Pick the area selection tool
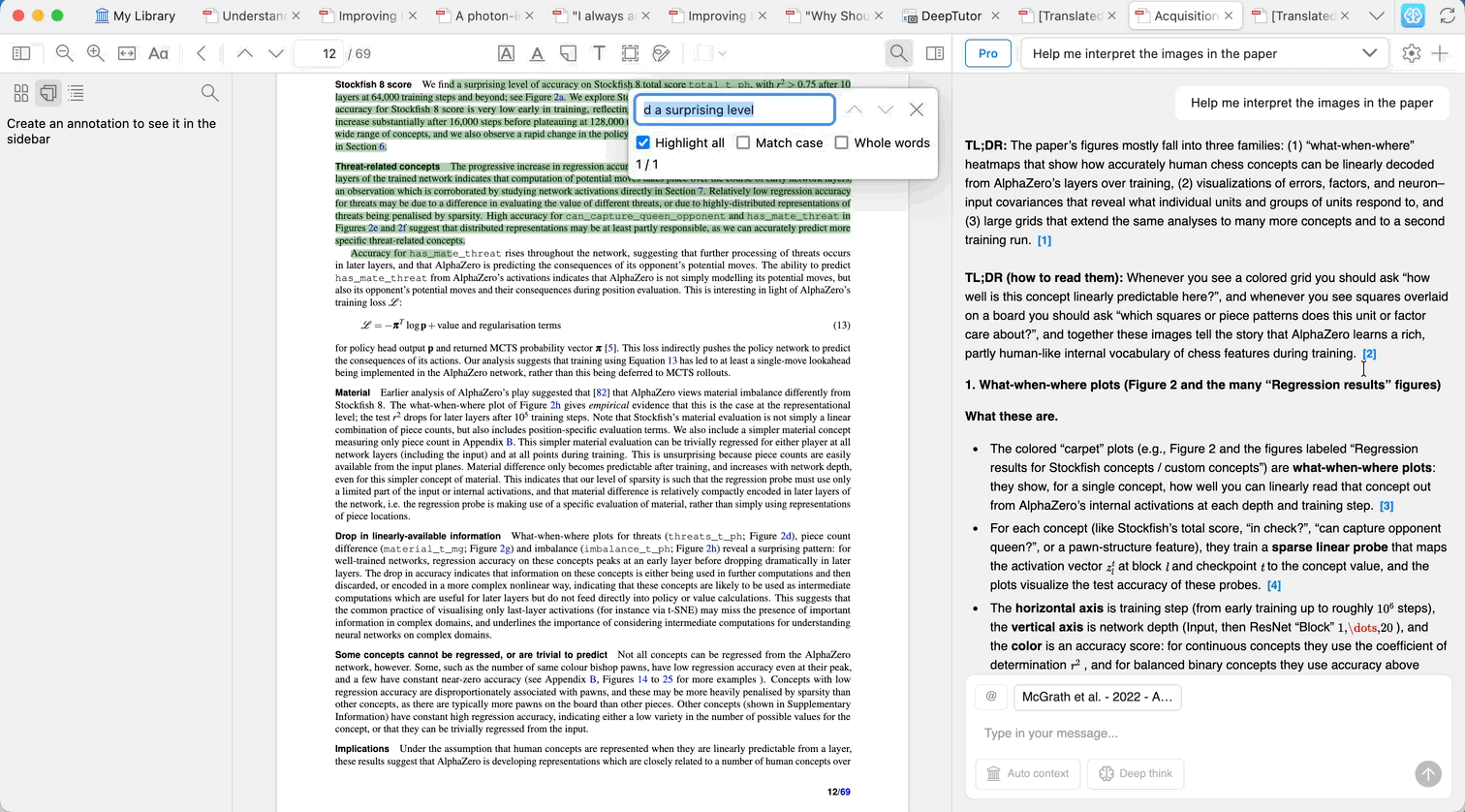Image resolution: width=1465 pixels, height=812 pixels. coord(630,53)
